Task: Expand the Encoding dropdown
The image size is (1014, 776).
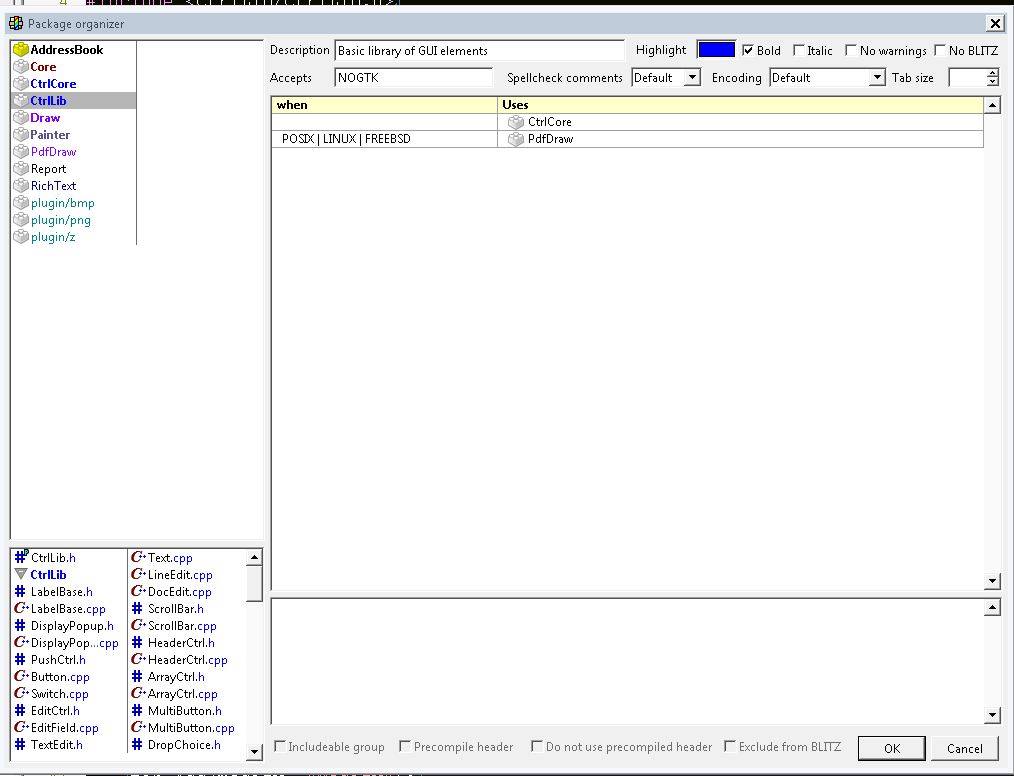Action: click(x=877, y=78)
